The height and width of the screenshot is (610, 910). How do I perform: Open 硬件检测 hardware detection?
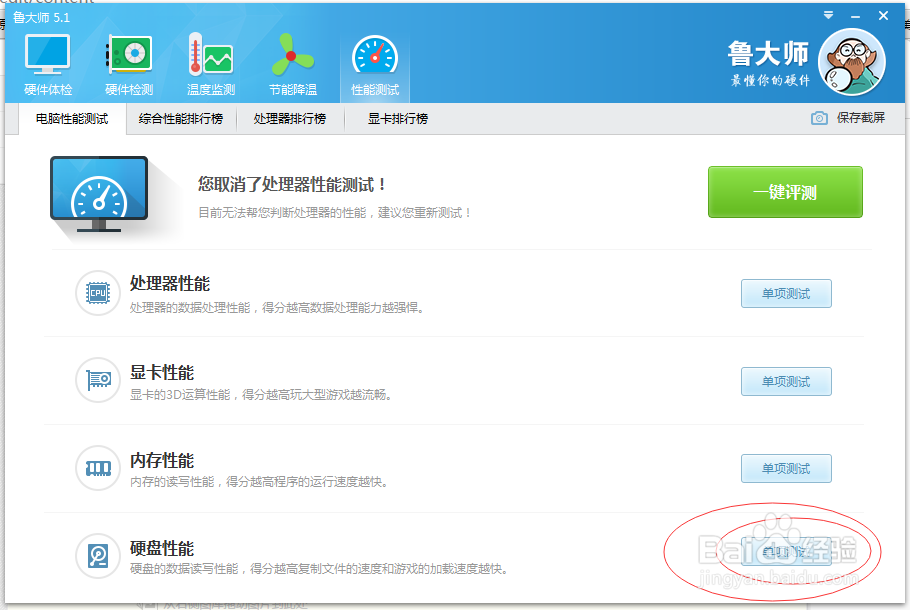click(129, 65)
